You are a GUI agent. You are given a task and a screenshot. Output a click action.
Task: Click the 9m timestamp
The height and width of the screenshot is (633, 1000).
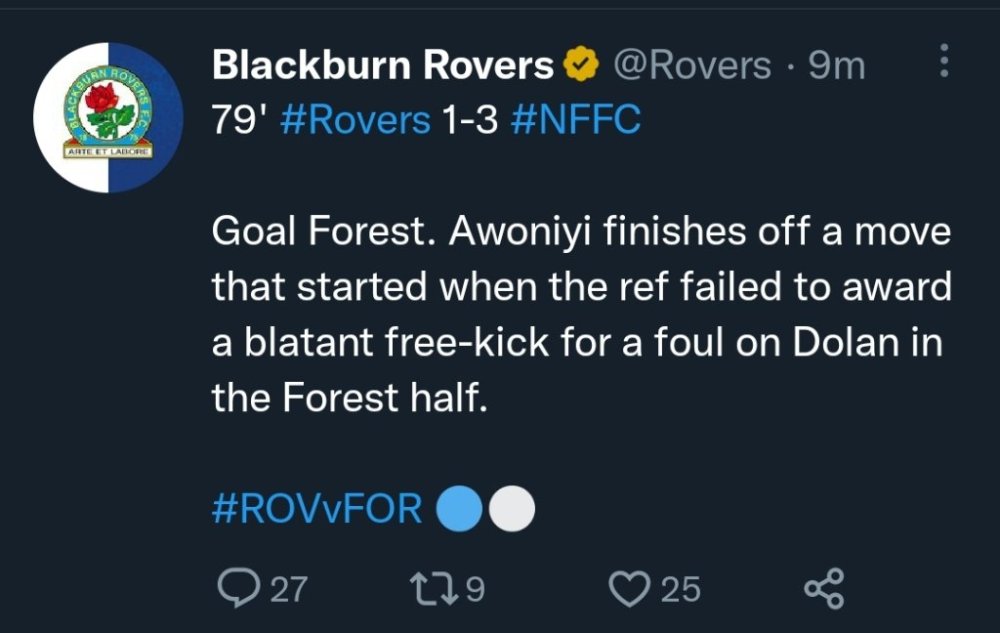tap(836, 66)
